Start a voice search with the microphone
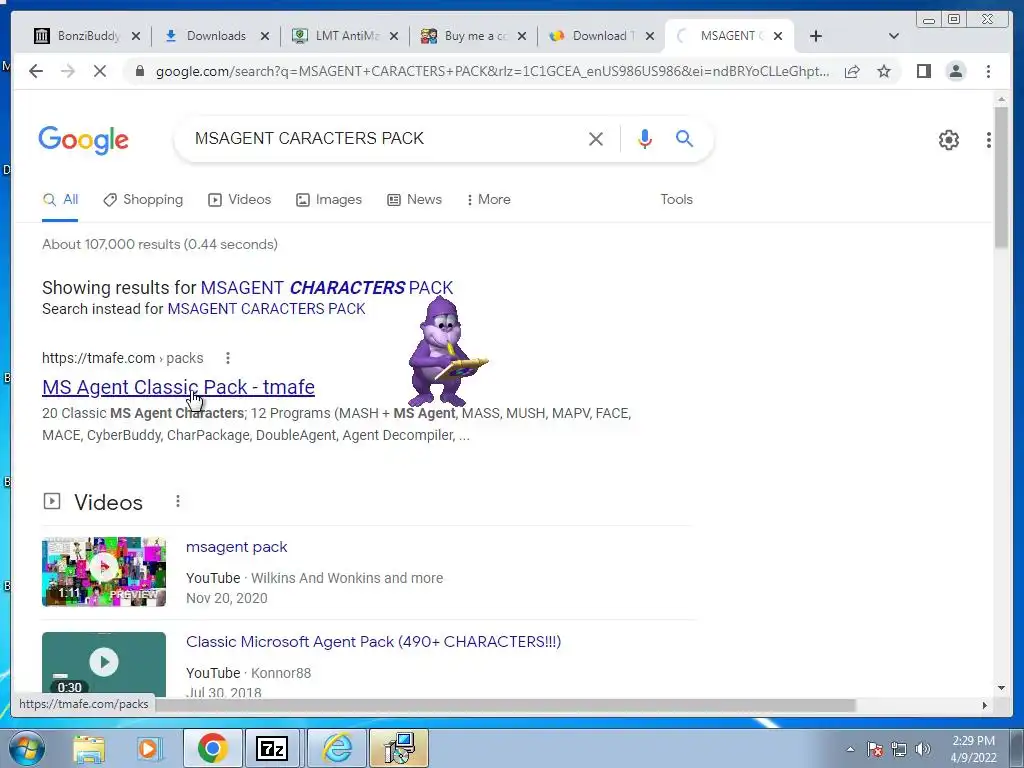 pos(645,138)
